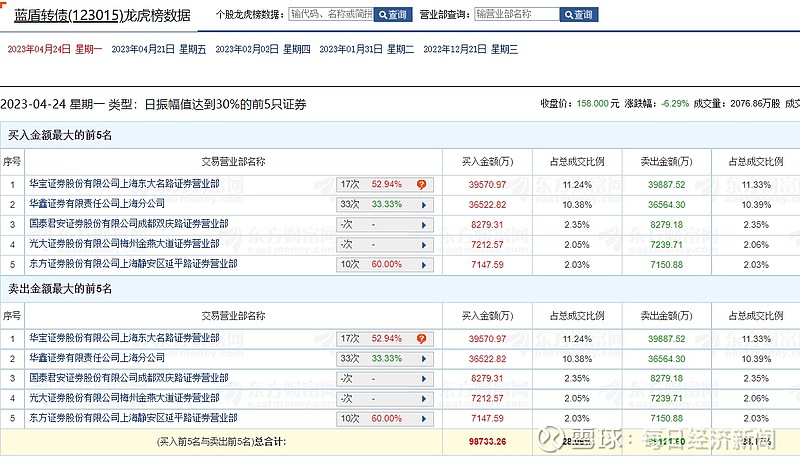This screenshot has width=800, height=464.
Task: Open 华宝证券上海东大名路证券营业部 link in buy table
Action: (124, 184)
